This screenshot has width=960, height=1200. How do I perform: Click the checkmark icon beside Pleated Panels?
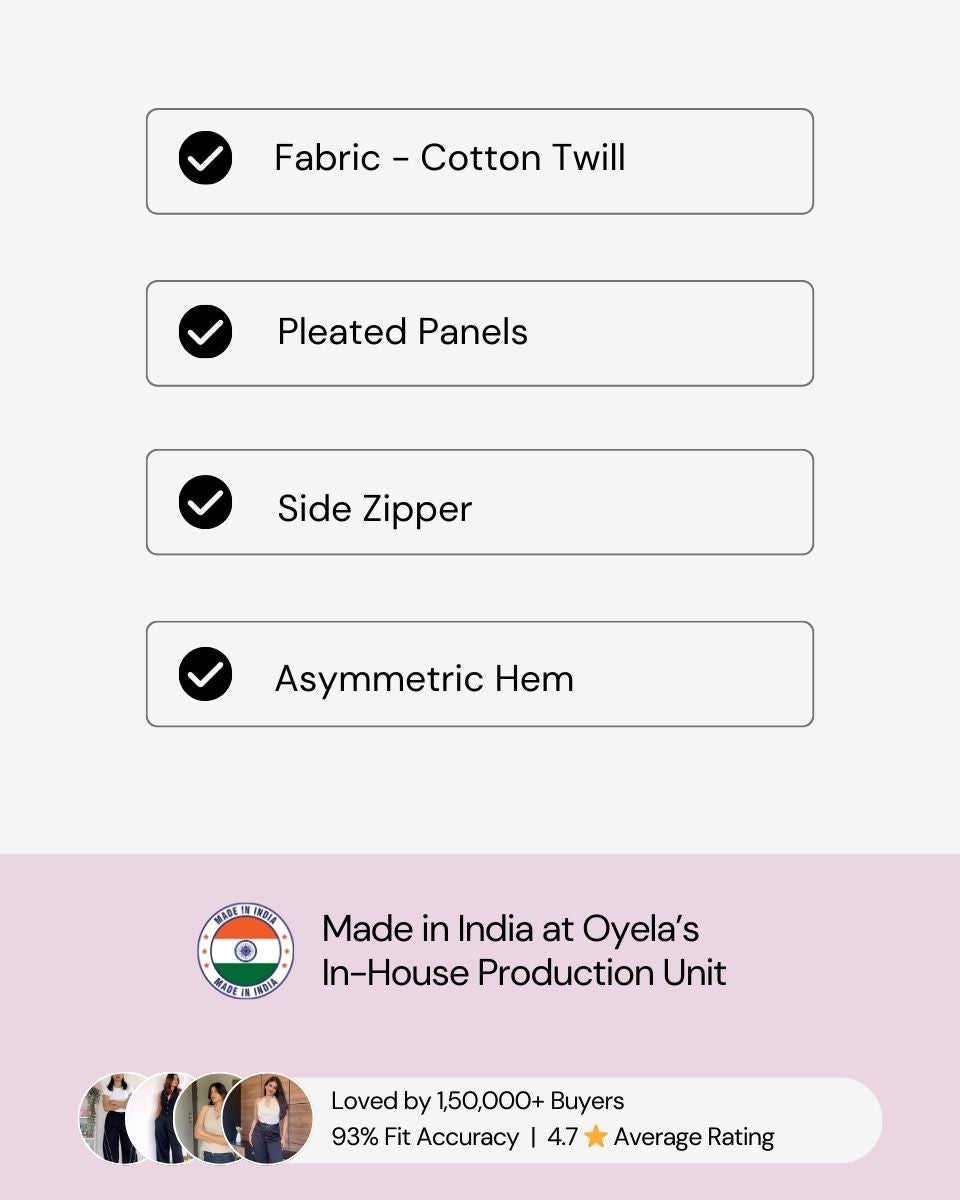[205, 332]
